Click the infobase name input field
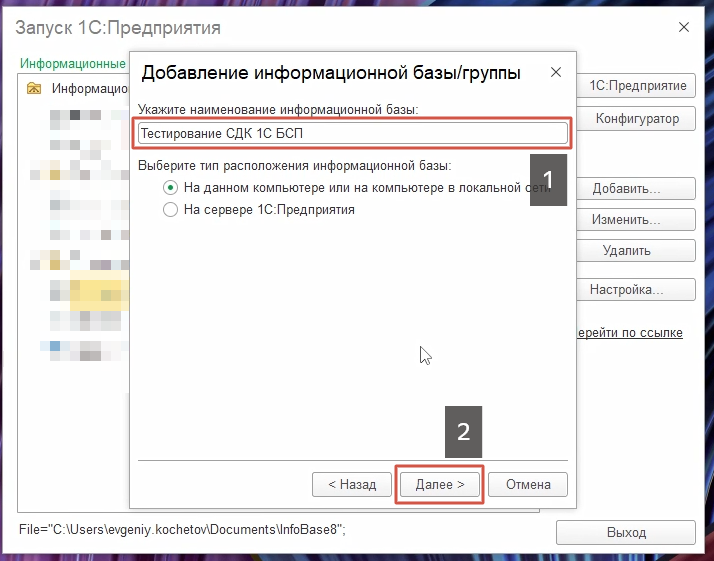This screenshot has width=714, height=561. [x=352, y=133]
